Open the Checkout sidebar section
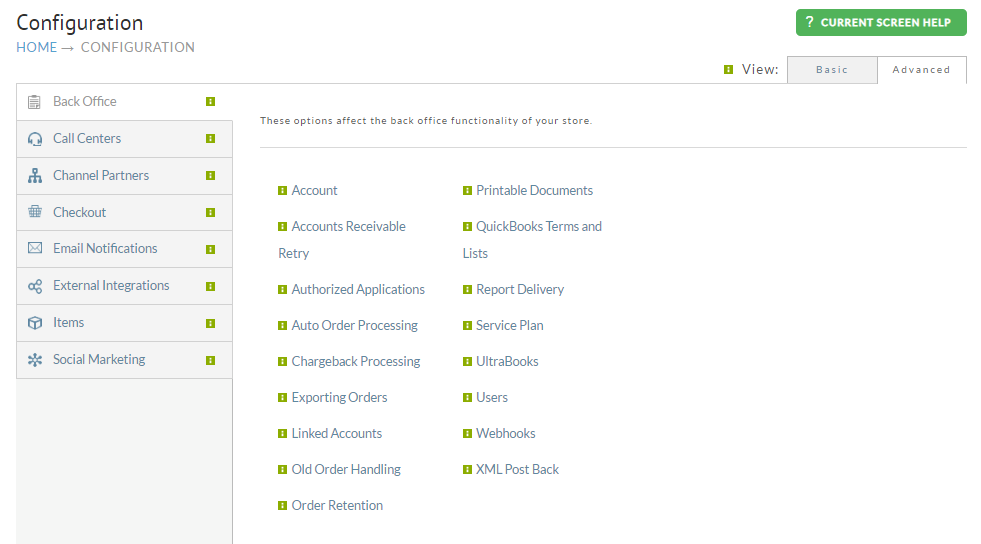Screen dimensions: 981x544 pos(125,213)
